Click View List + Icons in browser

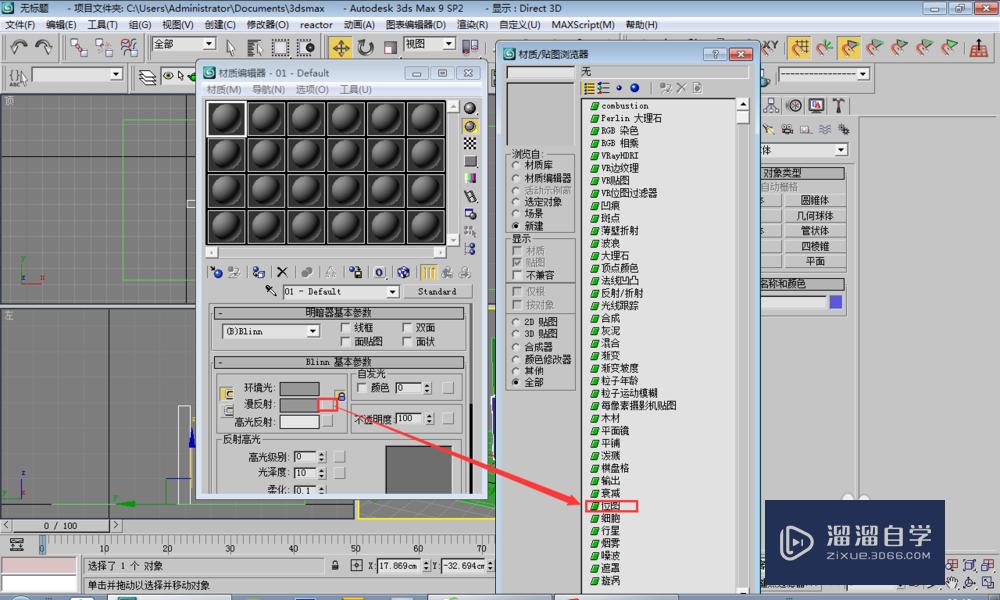[x=604, y=88]
